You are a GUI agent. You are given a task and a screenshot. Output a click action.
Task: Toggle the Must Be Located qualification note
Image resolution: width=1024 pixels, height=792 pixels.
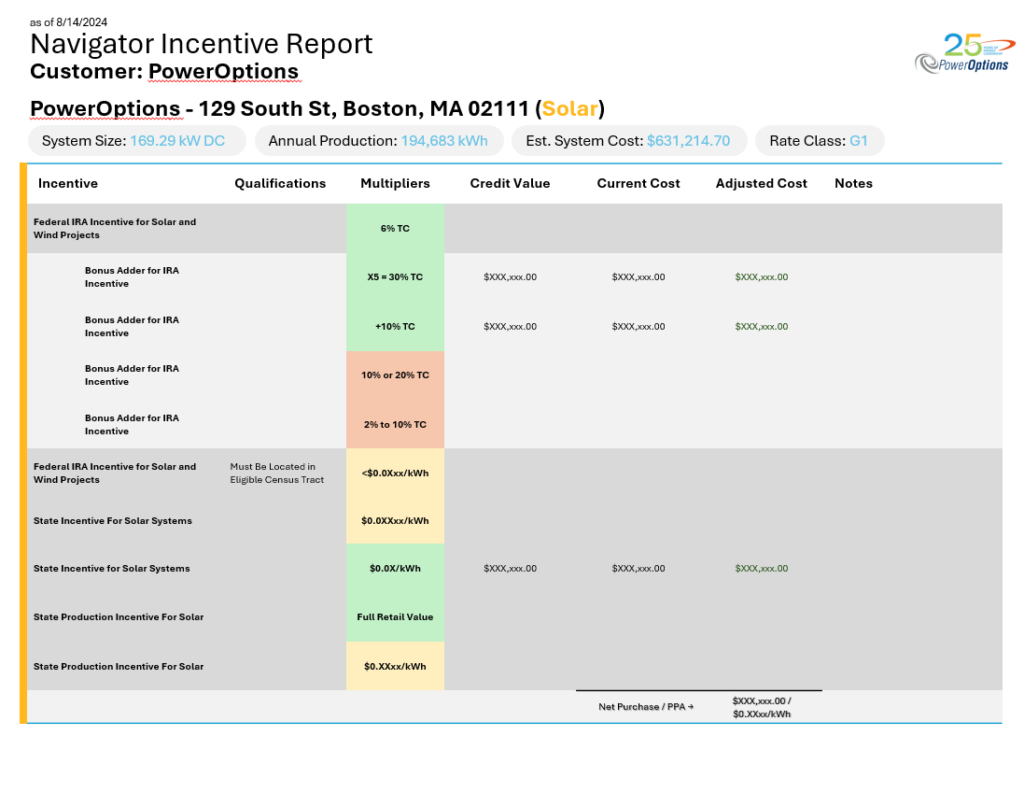(x=280, y=473)
